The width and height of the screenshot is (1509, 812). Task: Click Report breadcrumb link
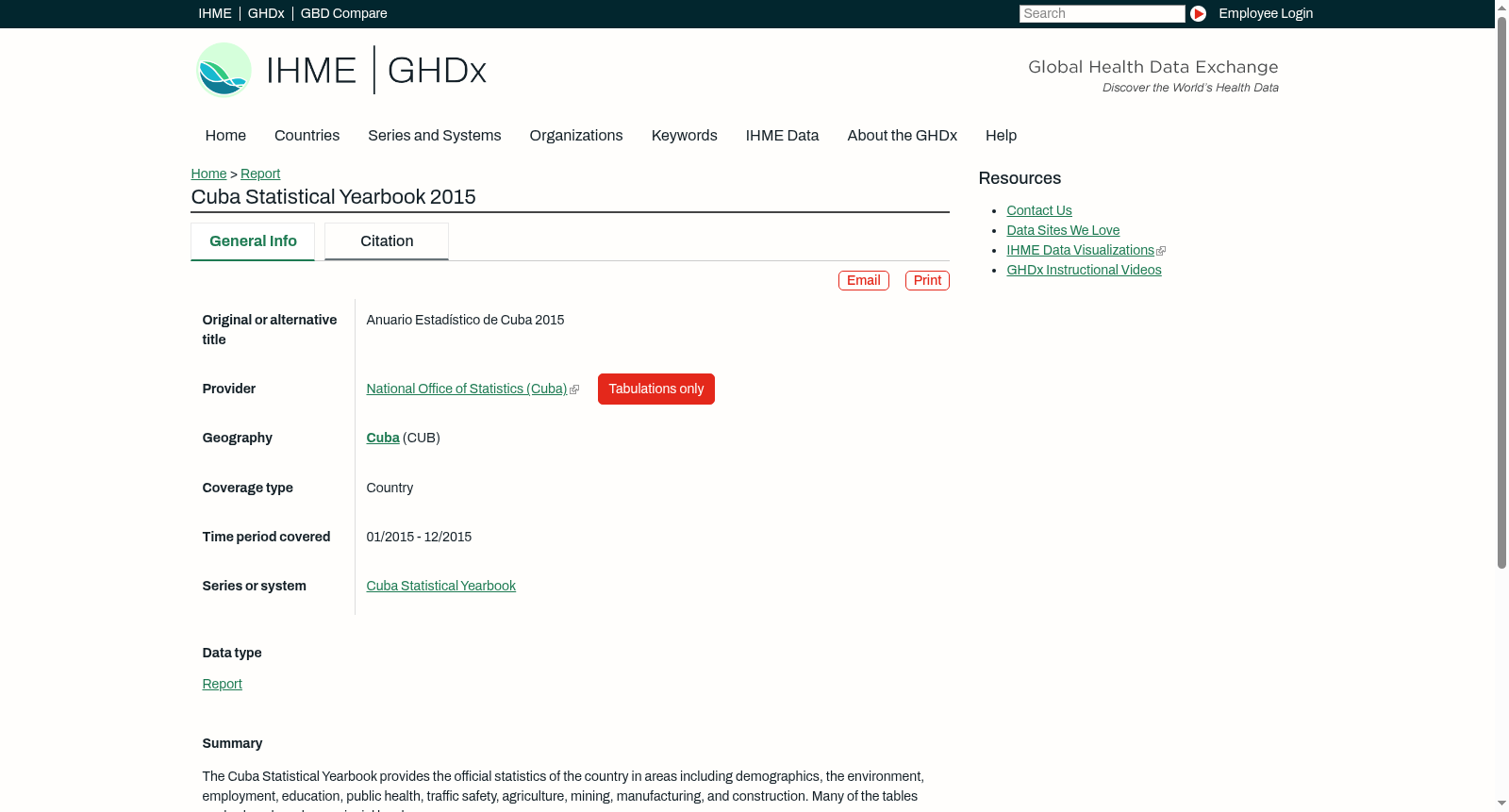260,174
